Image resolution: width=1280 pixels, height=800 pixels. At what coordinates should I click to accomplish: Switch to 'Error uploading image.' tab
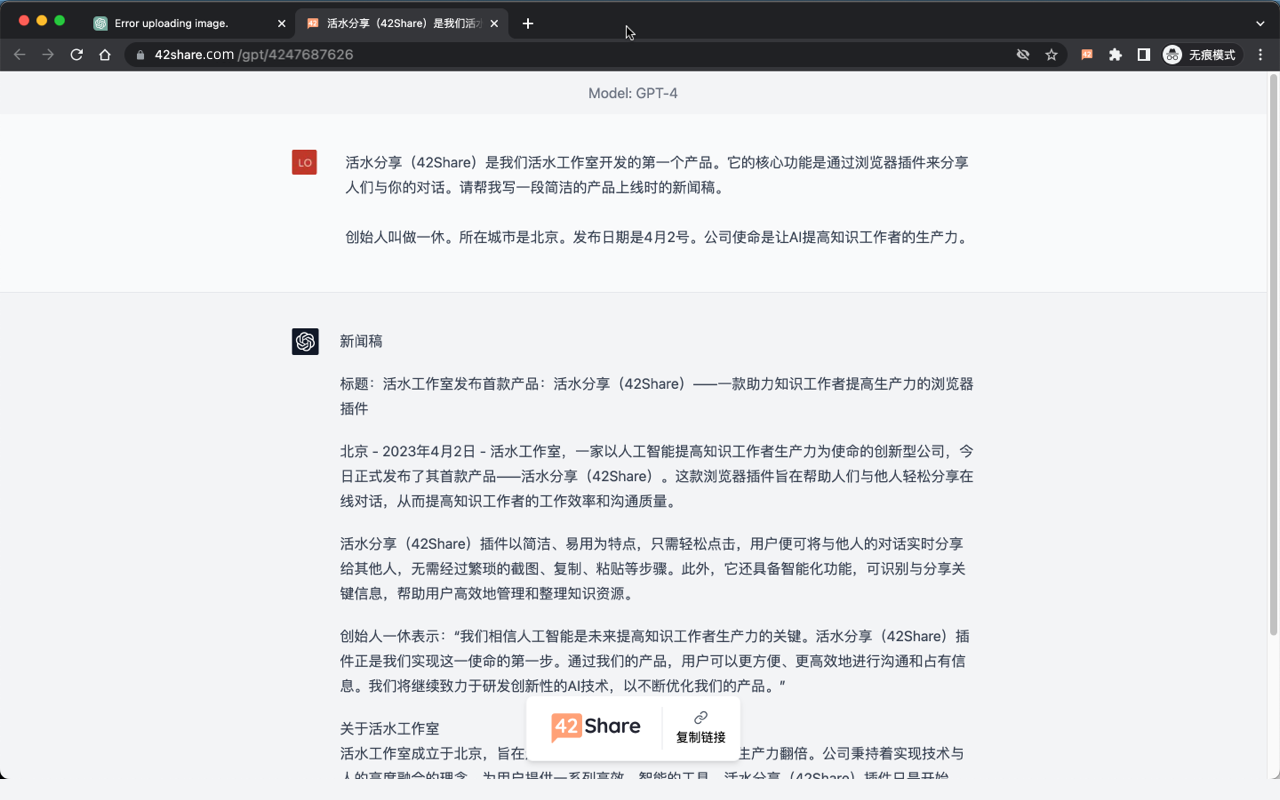point(190,23)
